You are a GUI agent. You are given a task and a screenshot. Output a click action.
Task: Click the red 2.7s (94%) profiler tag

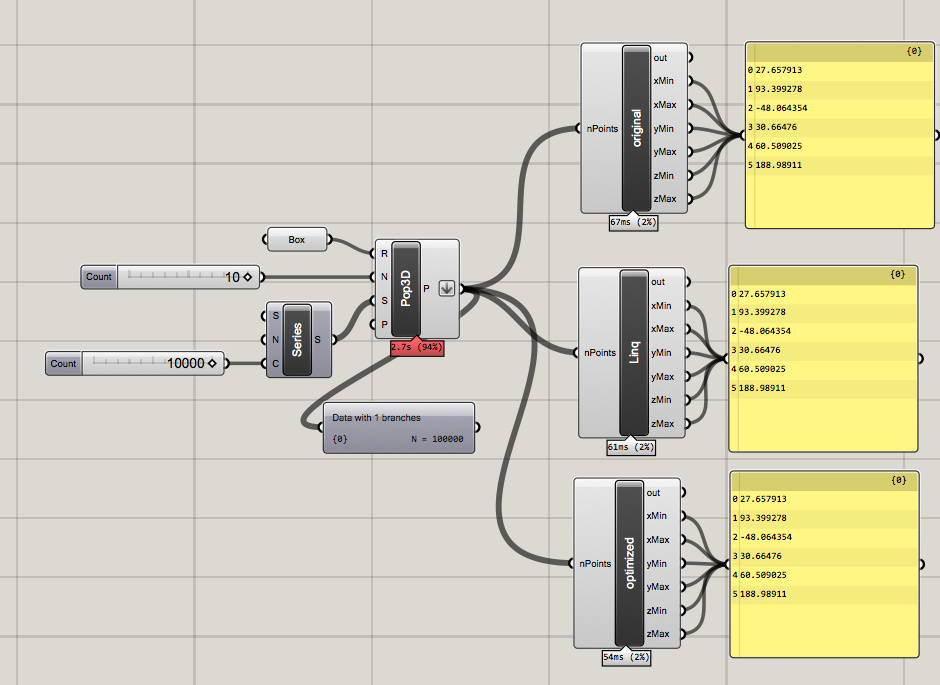click(417, 347)
